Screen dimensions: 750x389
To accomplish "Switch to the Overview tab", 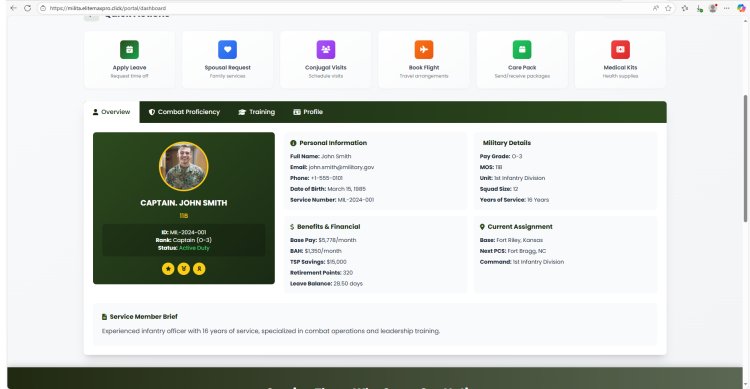I will (111, 112).
